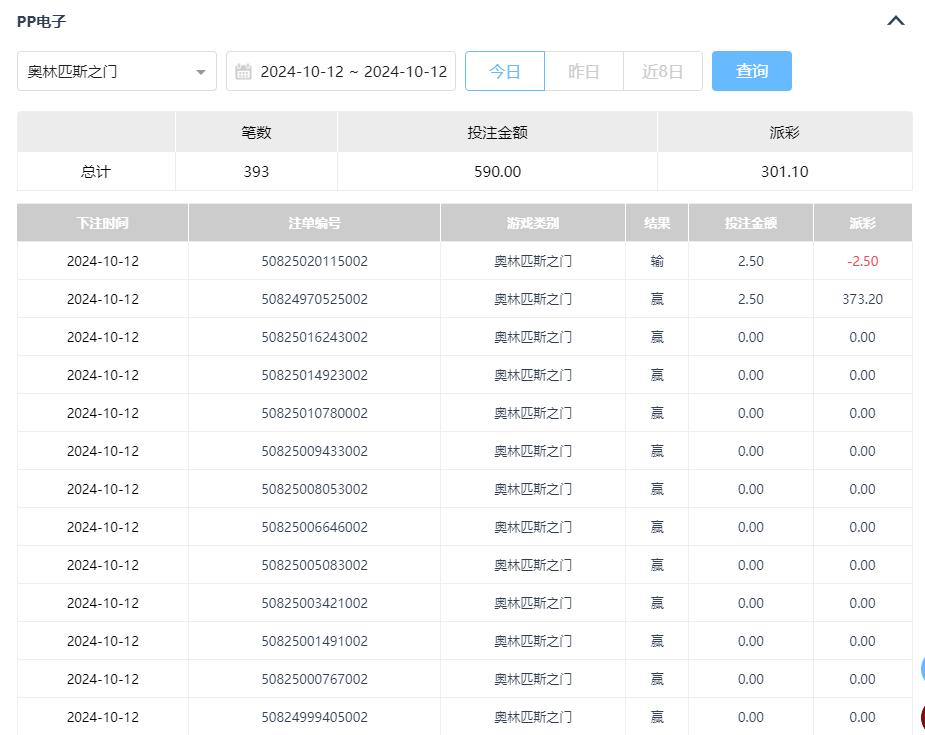Viewport: 925px width, 735px height.
Task: Click the 注单编号 column header
Action: click(314, 223)
